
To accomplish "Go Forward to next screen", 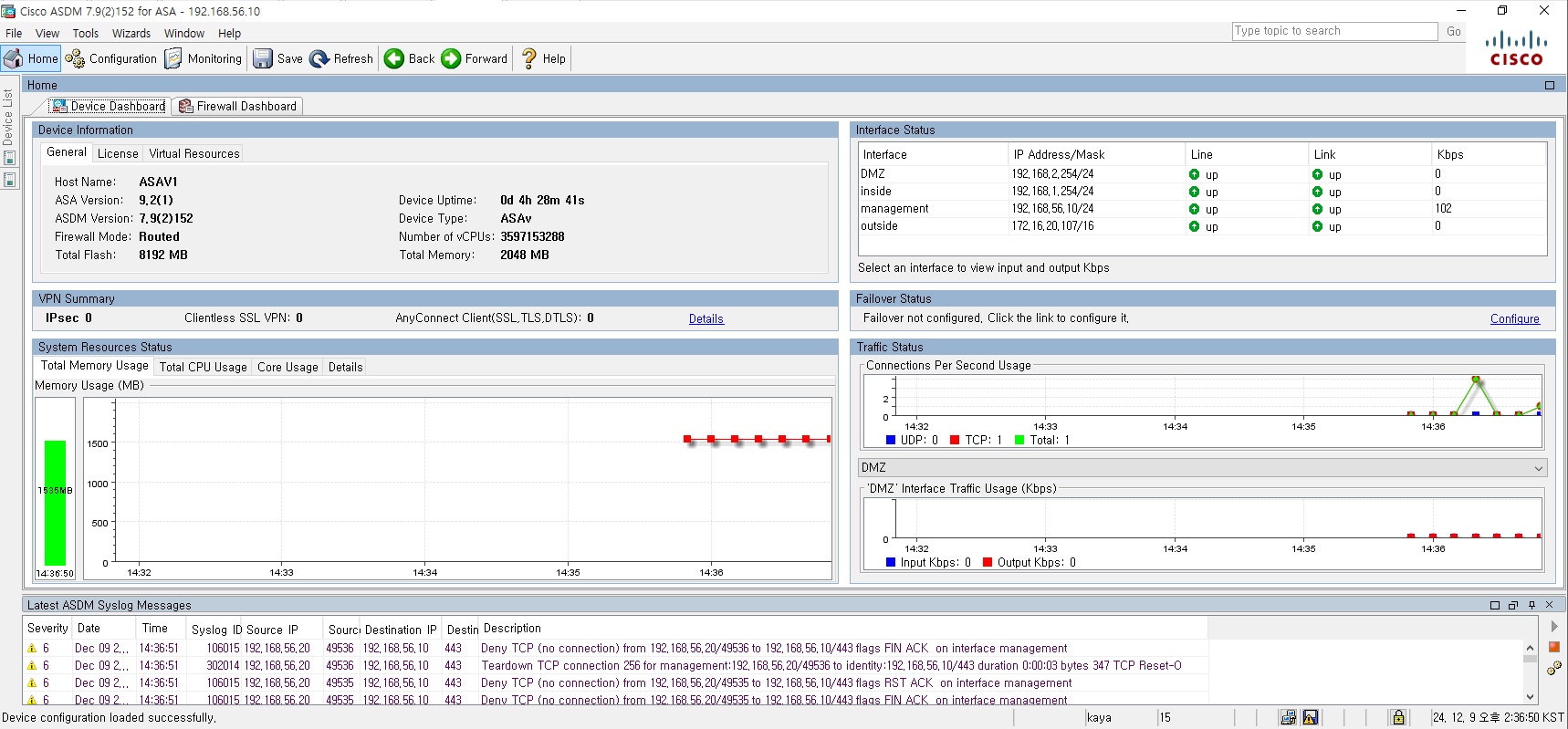I will [475, 58].
